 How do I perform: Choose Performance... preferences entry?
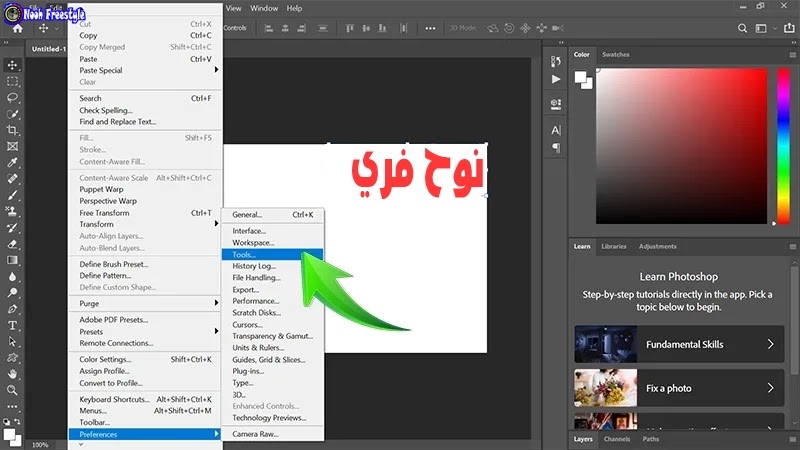pos(272,301)
